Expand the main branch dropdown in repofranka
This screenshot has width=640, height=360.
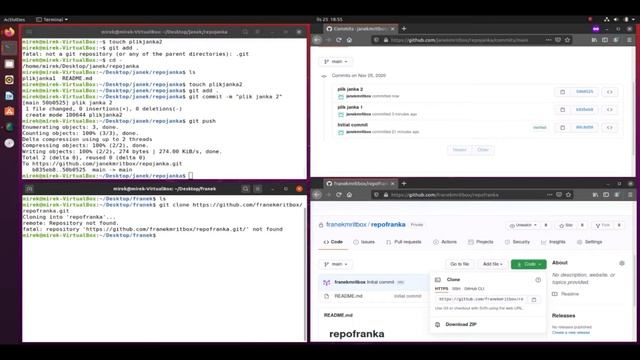tap(336, 264)
